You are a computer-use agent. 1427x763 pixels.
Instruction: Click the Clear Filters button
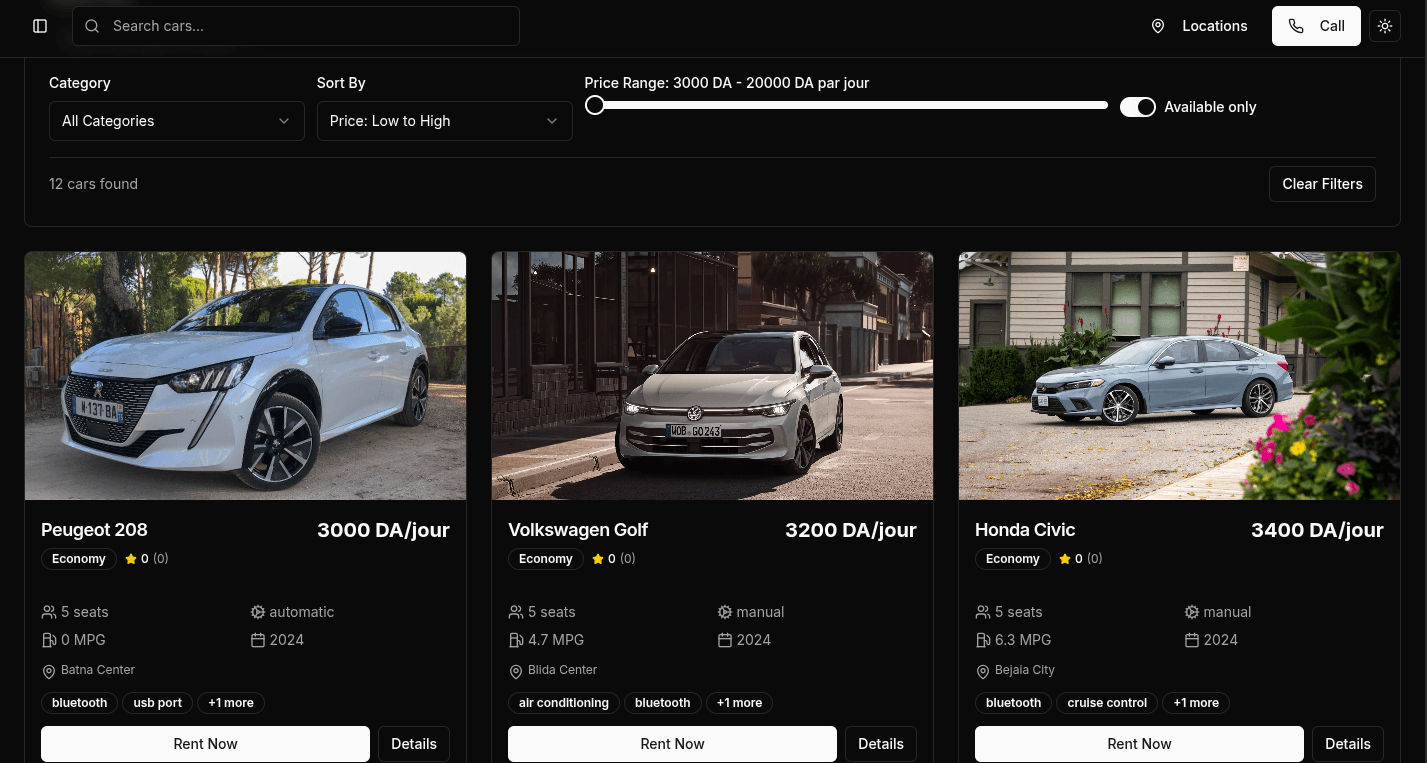click(1322, 184)
